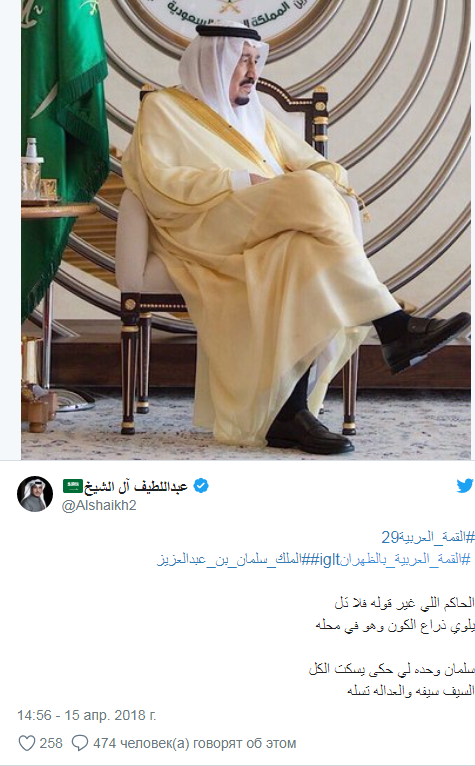
Task: Click the blue verified badge
Action: tap(201, 486)
